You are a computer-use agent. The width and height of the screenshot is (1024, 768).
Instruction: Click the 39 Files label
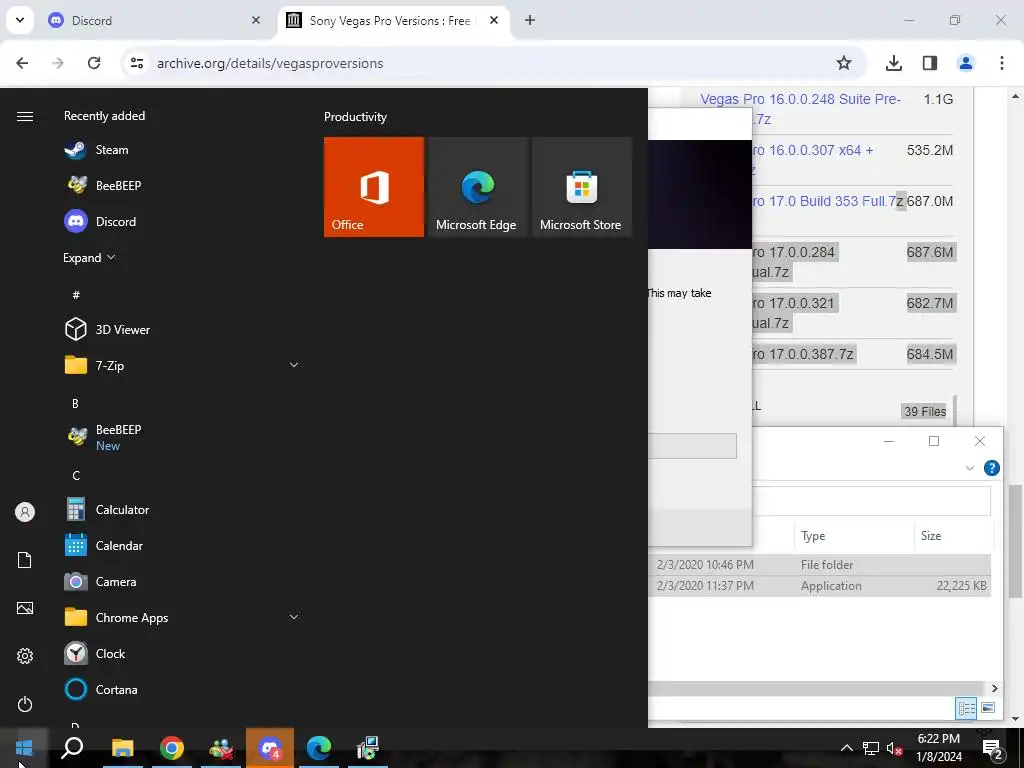[x=925, y=411]
